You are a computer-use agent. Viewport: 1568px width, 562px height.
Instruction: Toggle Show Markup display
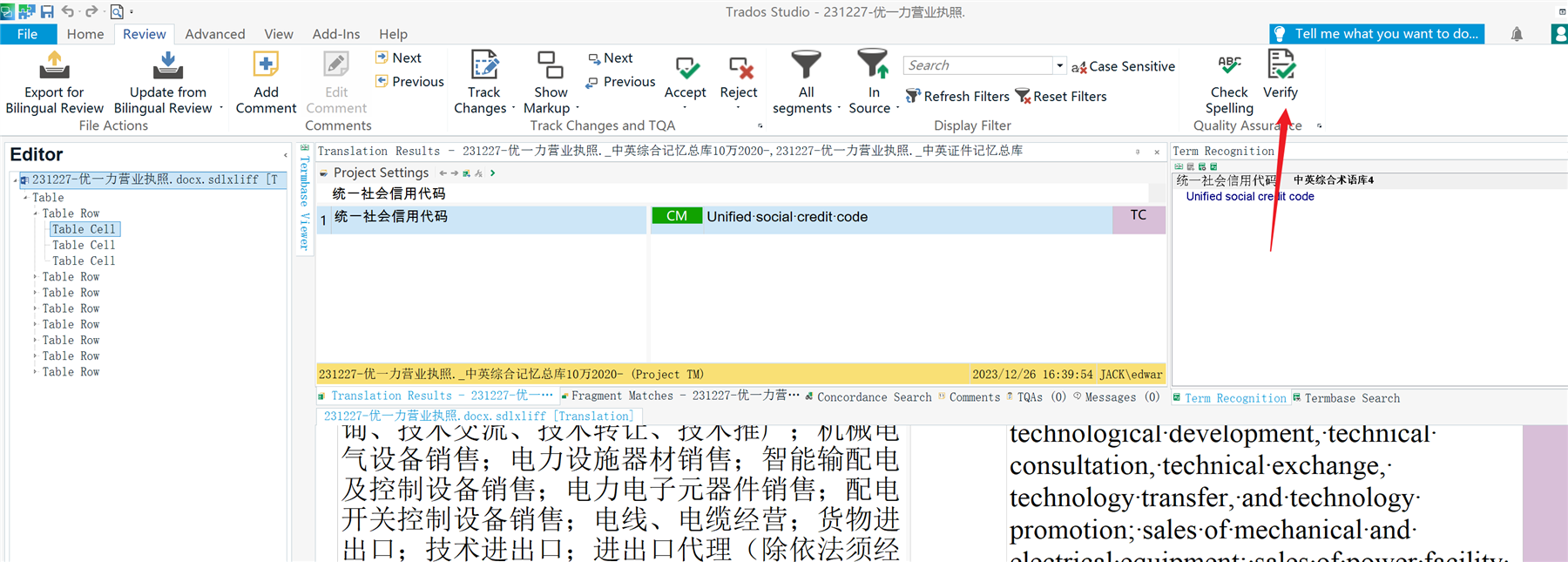click(x=551, y=66)
